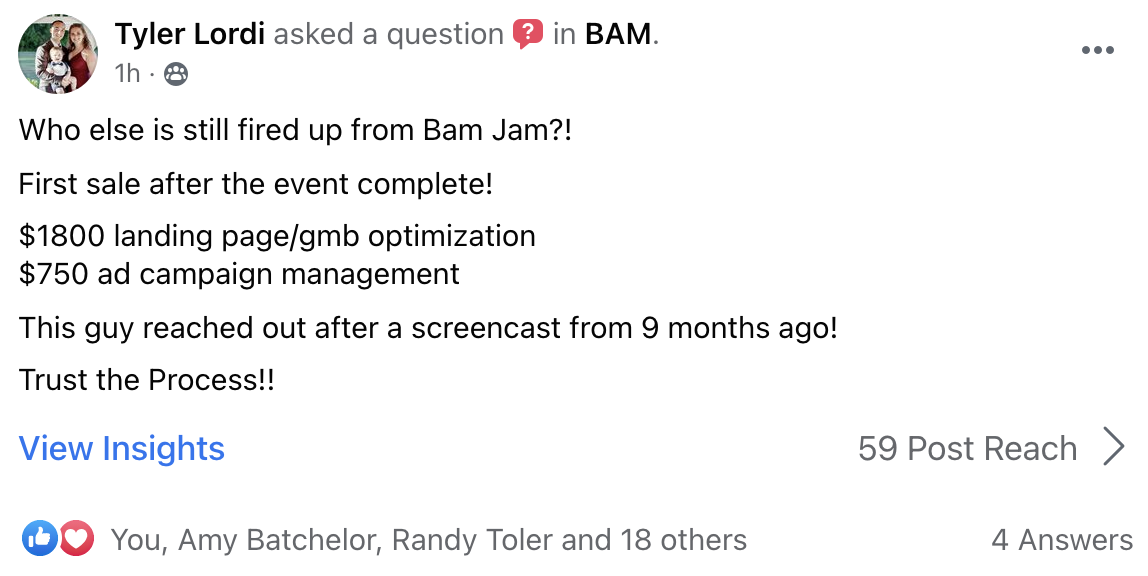The height and width of the screenshot is (576, 1148).
Task: Click the red heart Love reaction icon
Action: click(76, 540)
